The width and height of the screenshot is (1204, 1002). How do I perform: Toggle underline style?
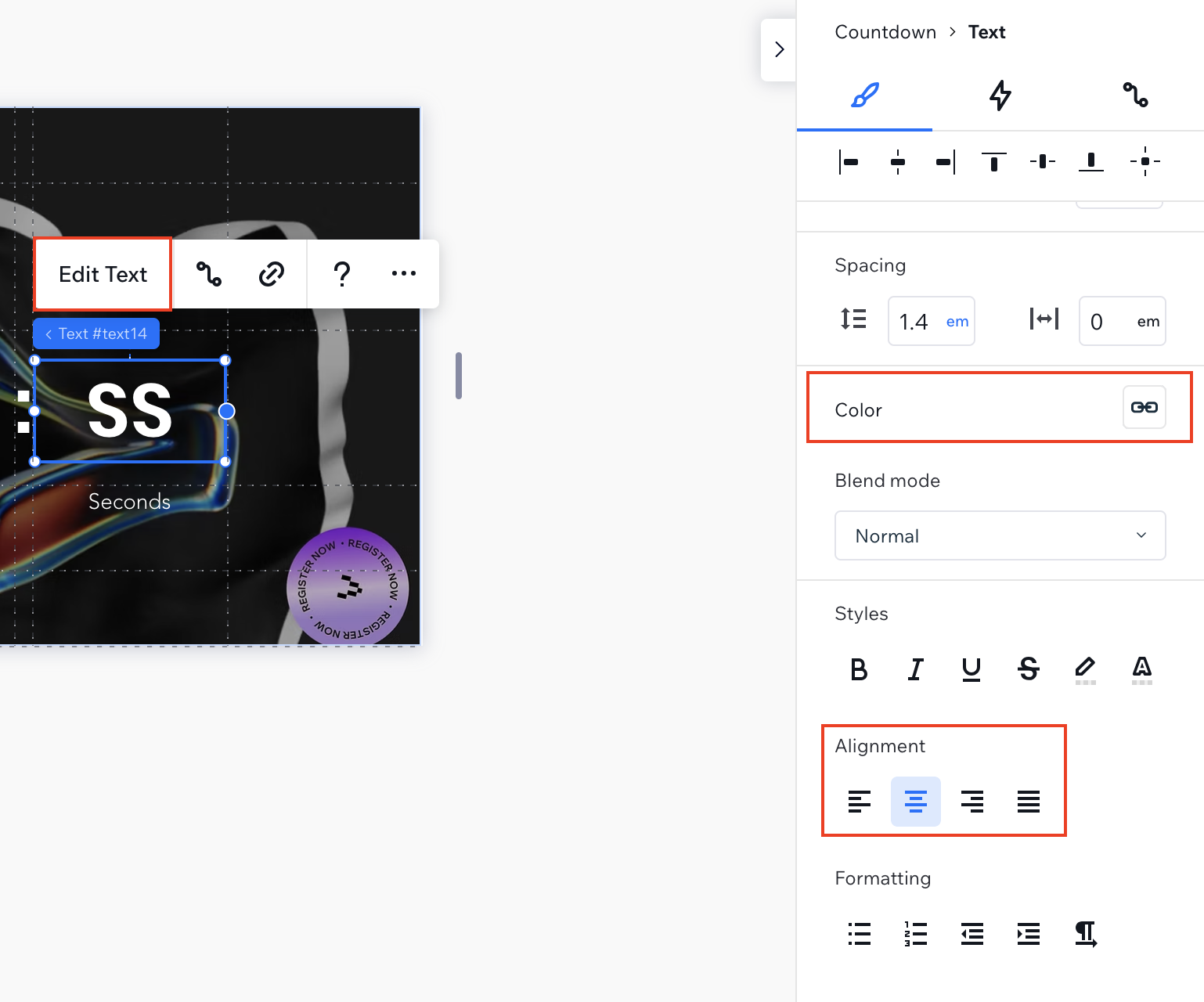971,669
